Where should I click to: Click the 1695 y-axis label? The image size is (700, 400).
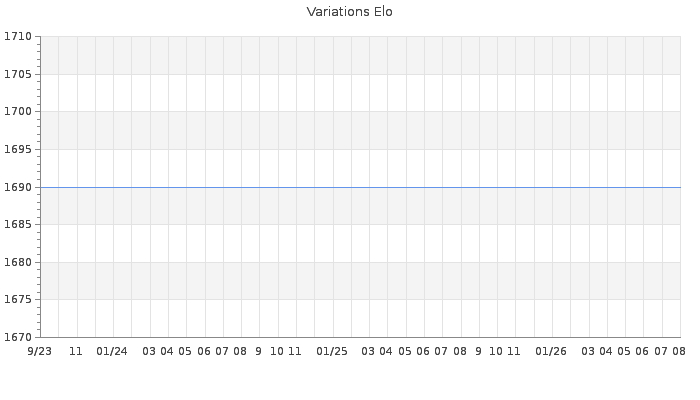point(18,150)
